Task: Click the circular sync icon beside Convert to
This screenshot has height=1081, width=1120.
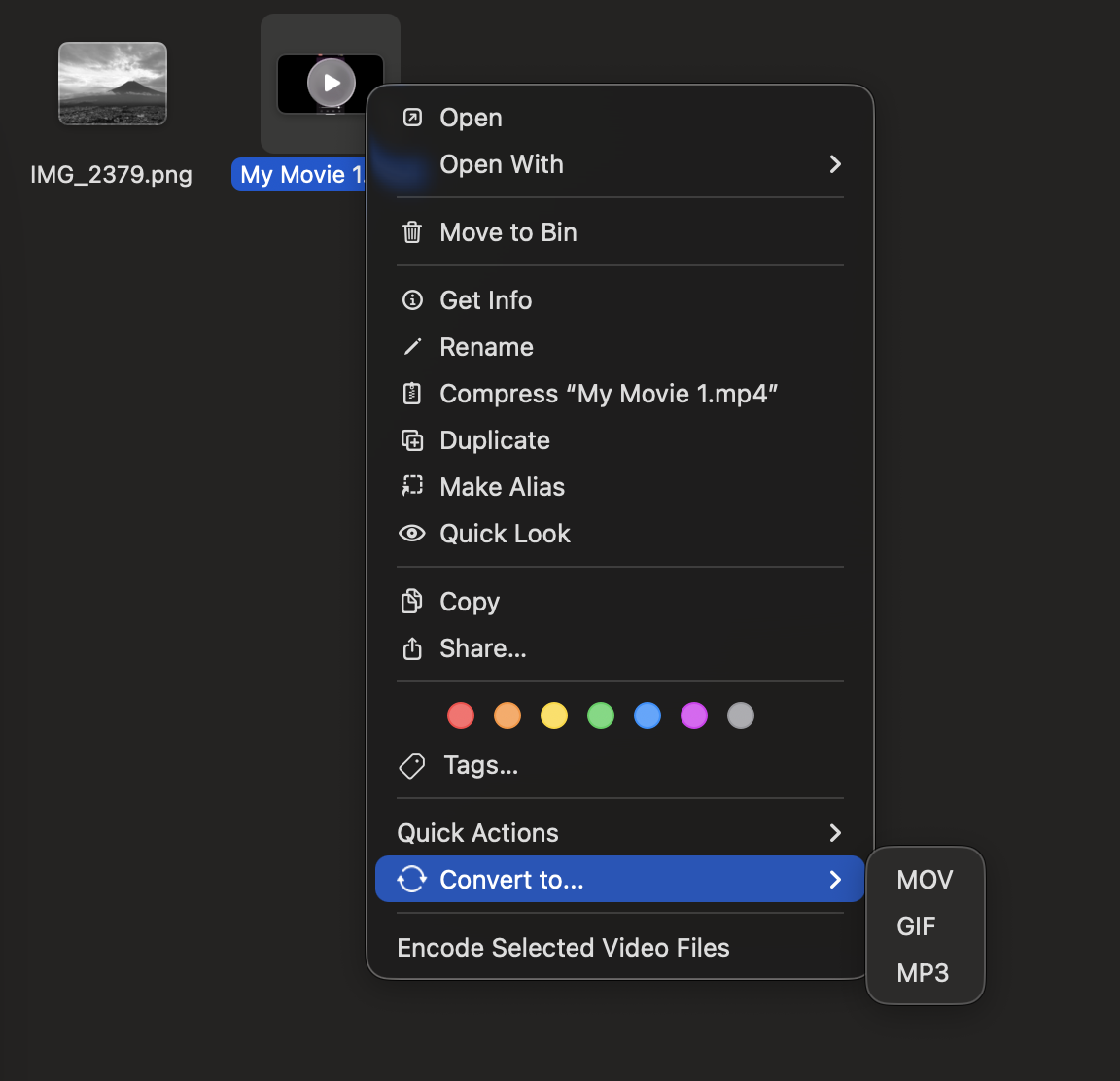Action: pos(412,878)
